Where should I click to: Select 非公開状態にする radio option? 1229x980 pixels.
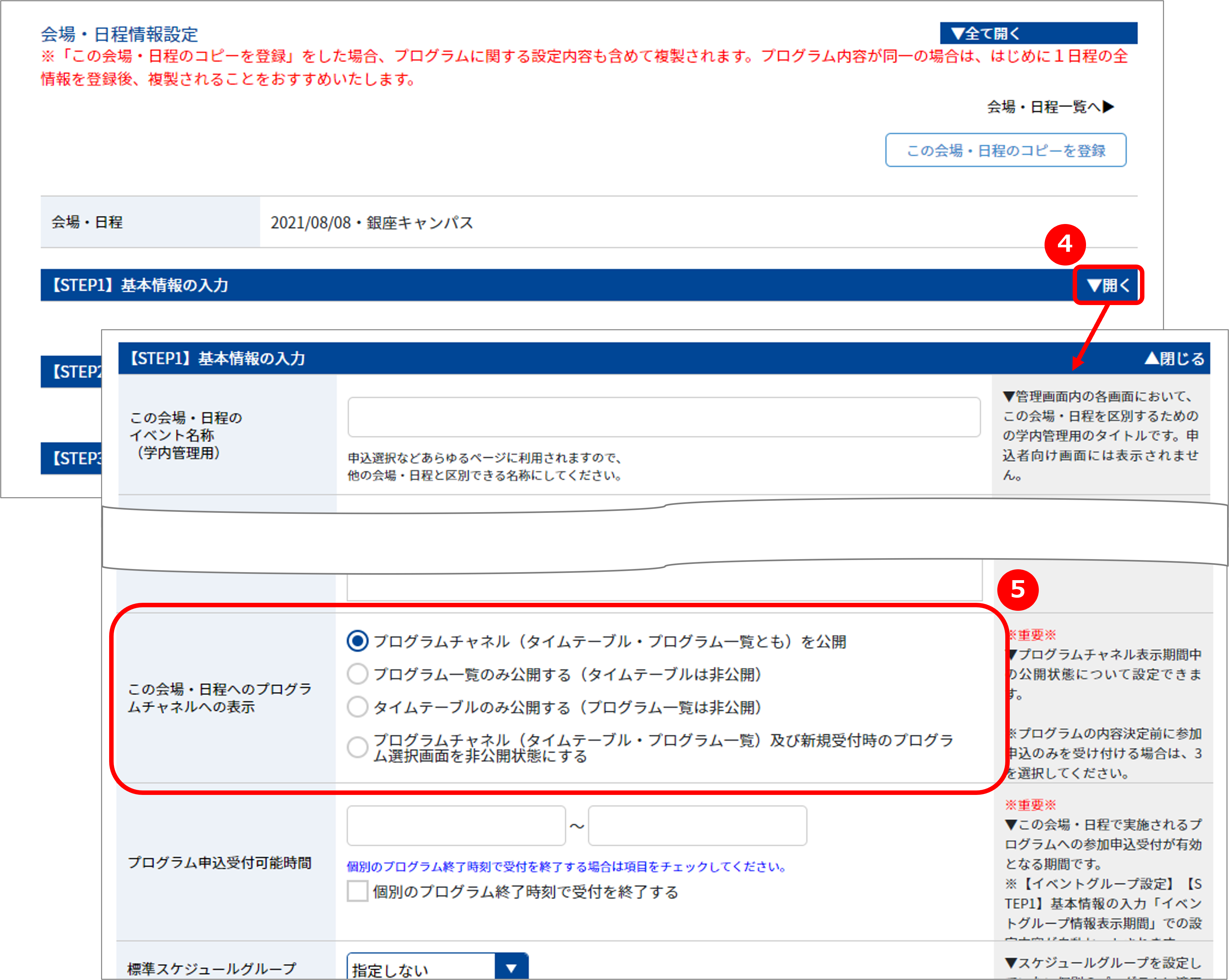pos(357,747)
